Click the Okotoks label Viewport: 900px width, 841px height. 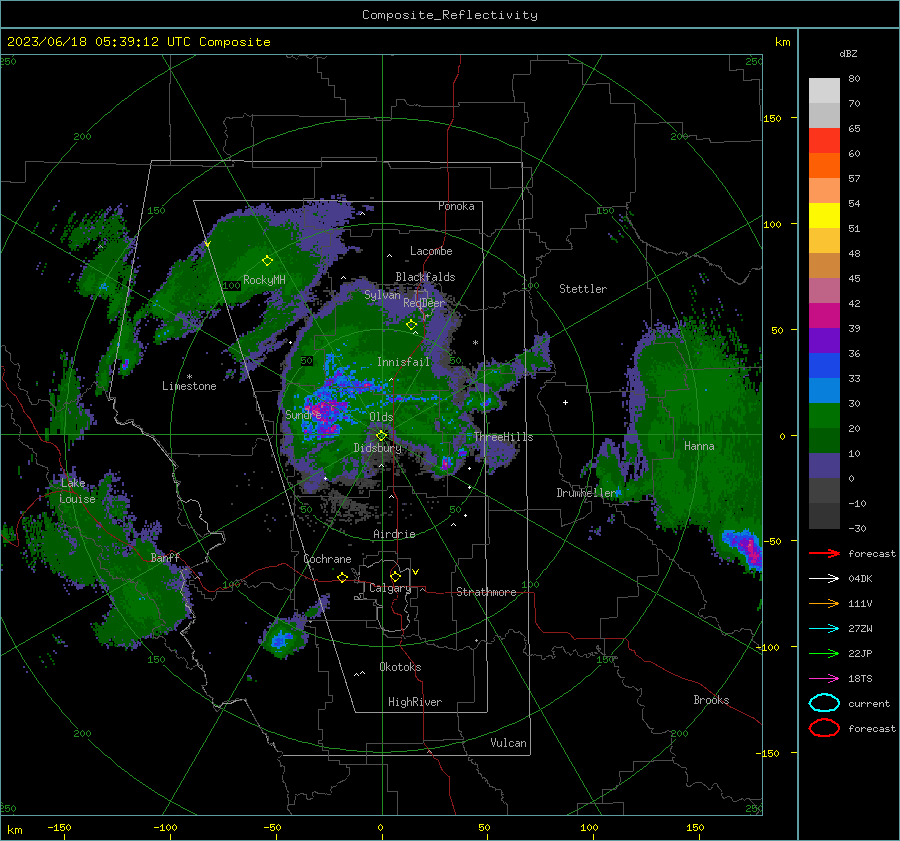pos(400,667)
